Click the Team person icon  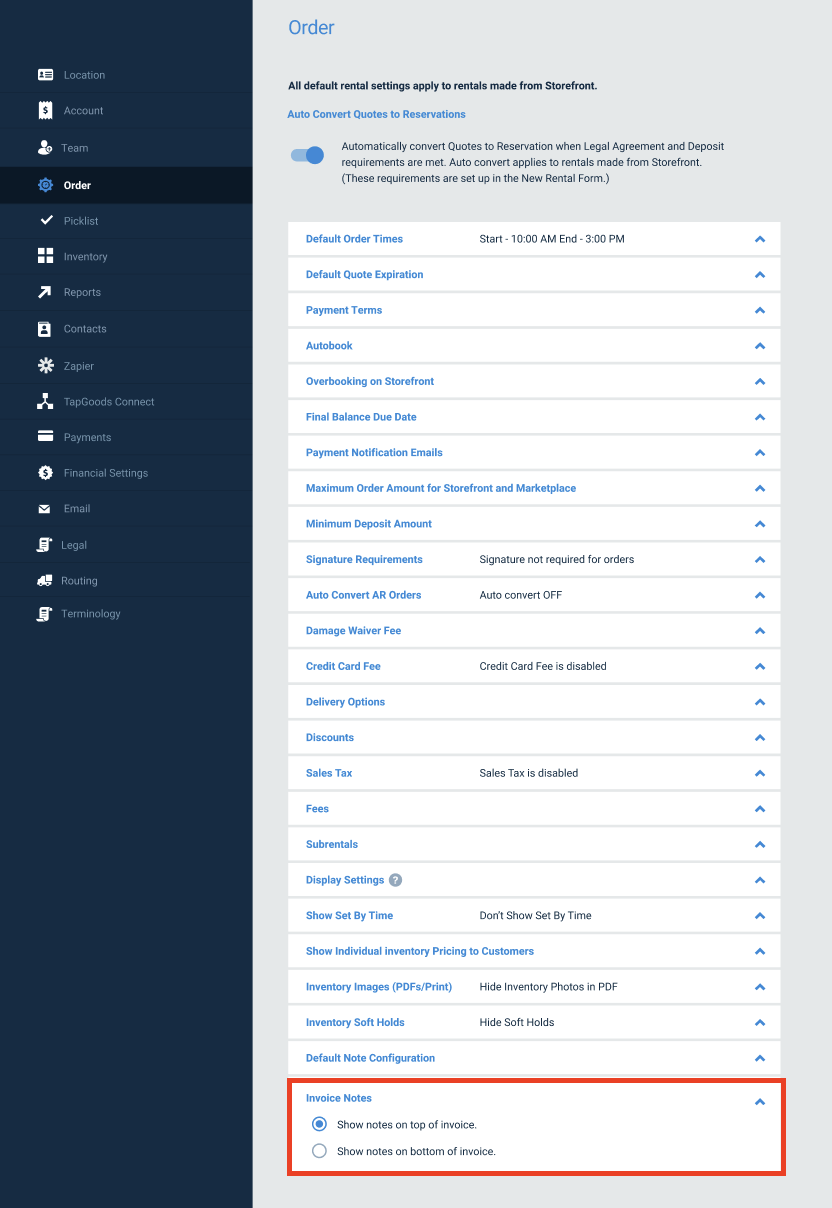[x=45, y=148]
